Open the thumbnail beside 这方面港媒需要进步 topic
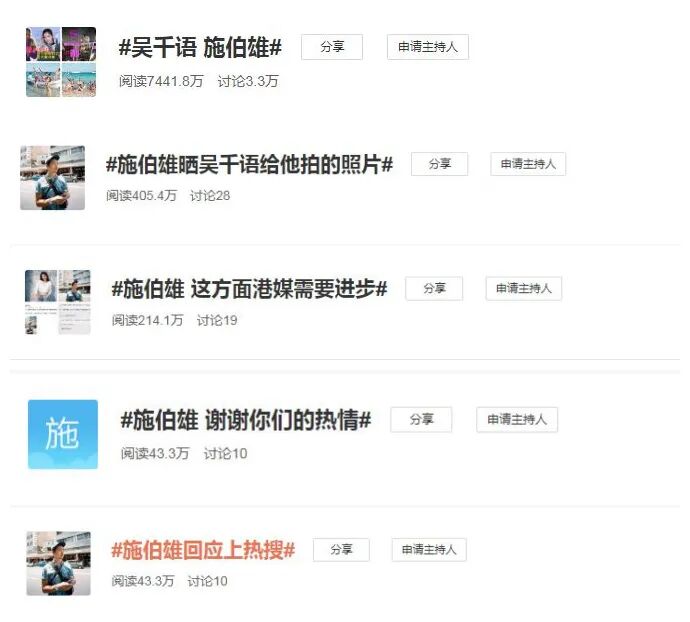This screenshot has height=622, width=690. 58,302
